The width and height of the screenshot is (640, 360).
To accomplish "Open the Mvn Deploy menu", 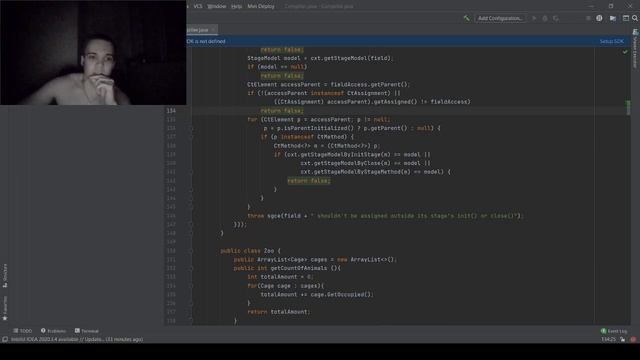I will point(261,6).
